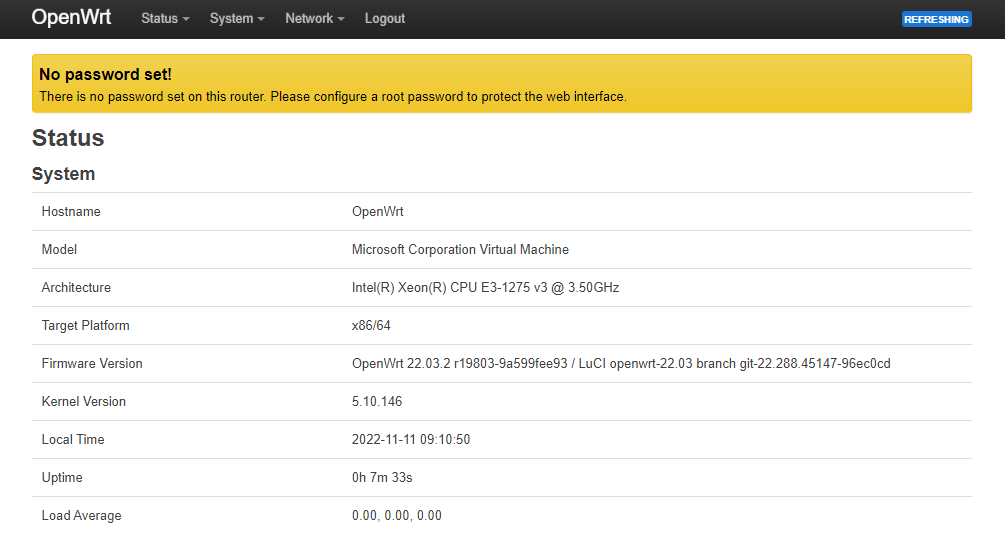
Task: Expand the Network dropdown menu
Action: 314,19
